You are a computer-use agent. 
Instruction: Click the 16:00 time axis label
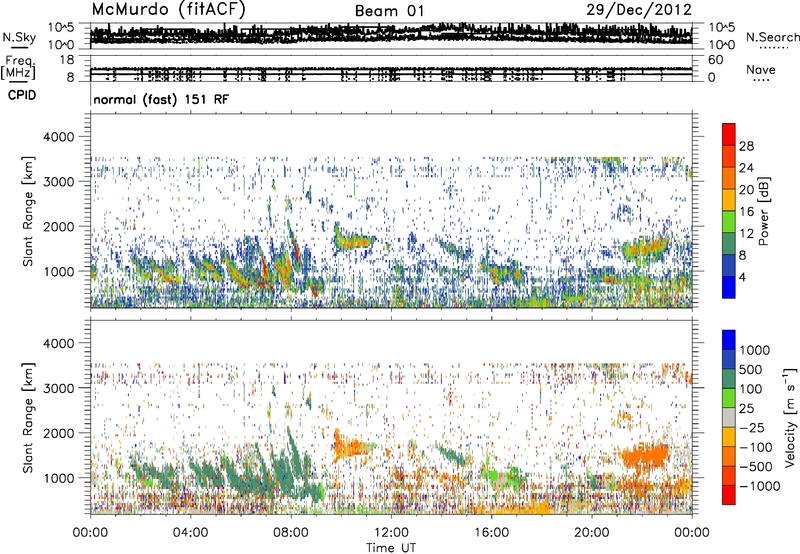coord(491,533)
